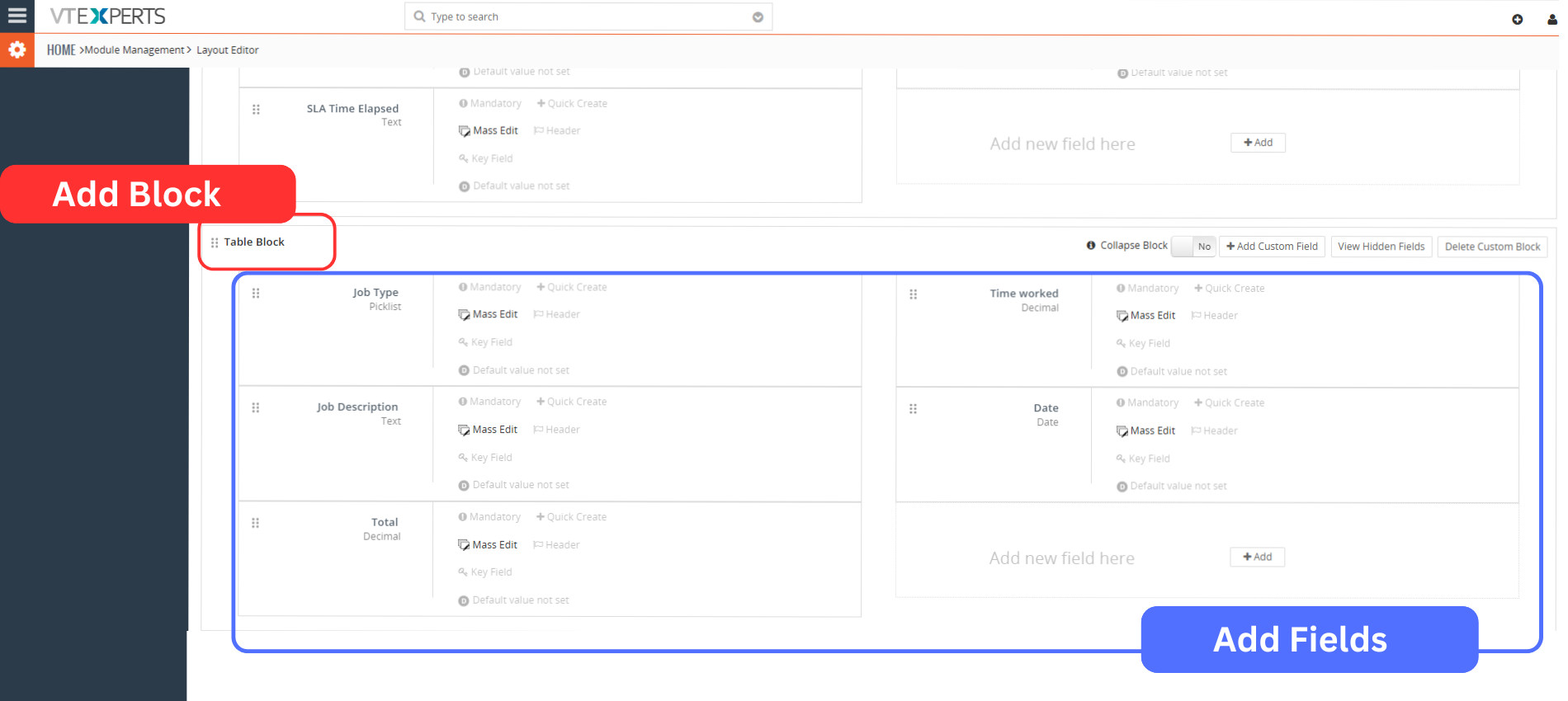Enable Quick Create for Job Description
This screenshot has height=701, width=1568.
pos(571,402)
